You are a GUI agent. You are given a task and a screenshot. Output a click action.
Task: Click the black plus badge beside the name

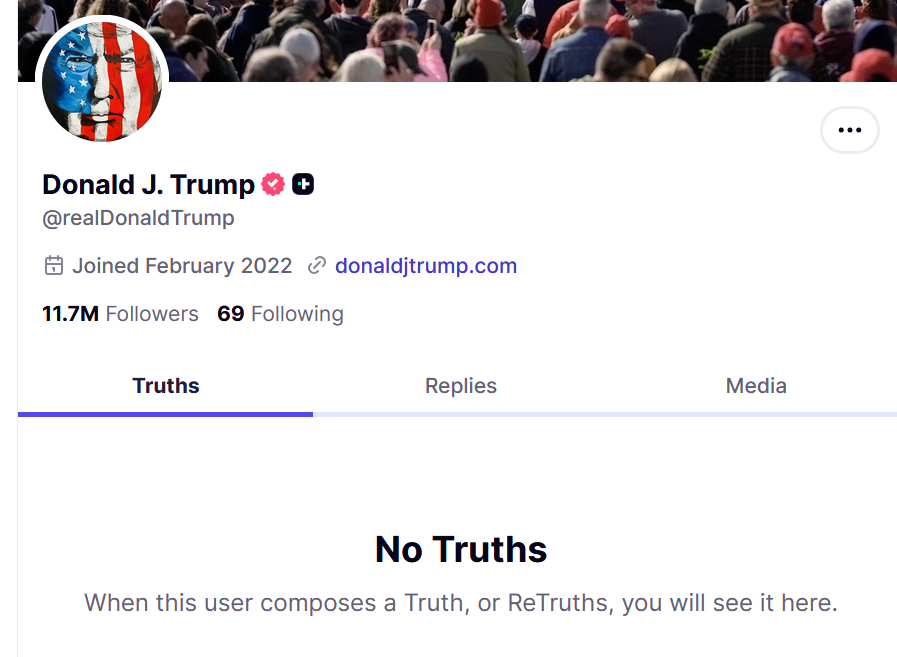303,184
